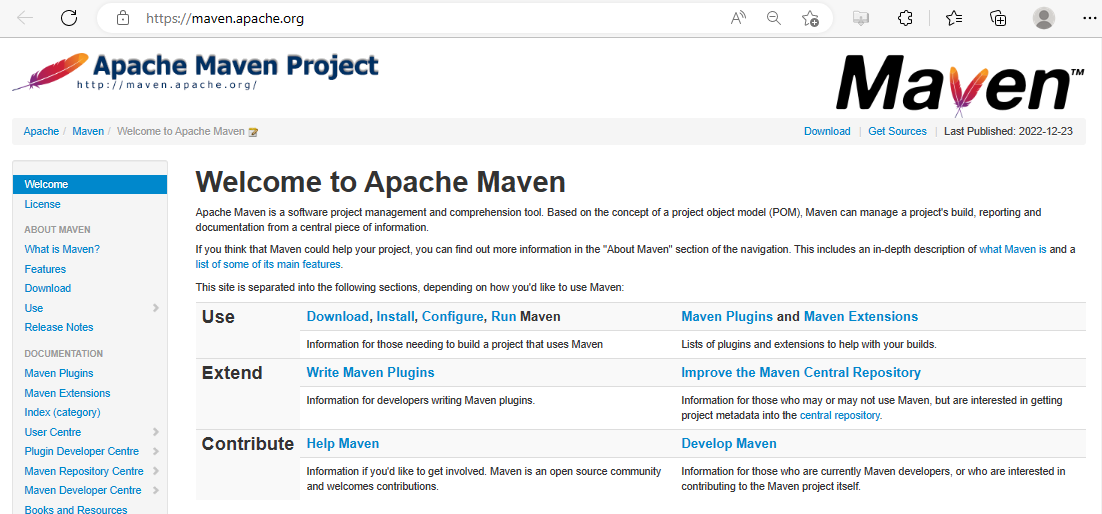Viewport: 1102px width, 514px height.
Task: Click the Extend row heading
Action: tap(232, 373)
